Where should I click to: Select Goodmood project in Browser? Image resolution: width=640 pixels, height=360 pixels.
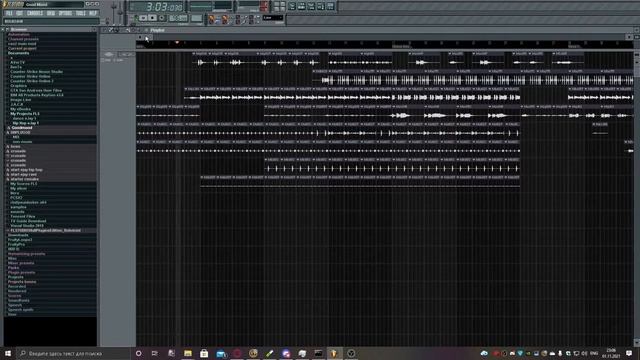22,128
